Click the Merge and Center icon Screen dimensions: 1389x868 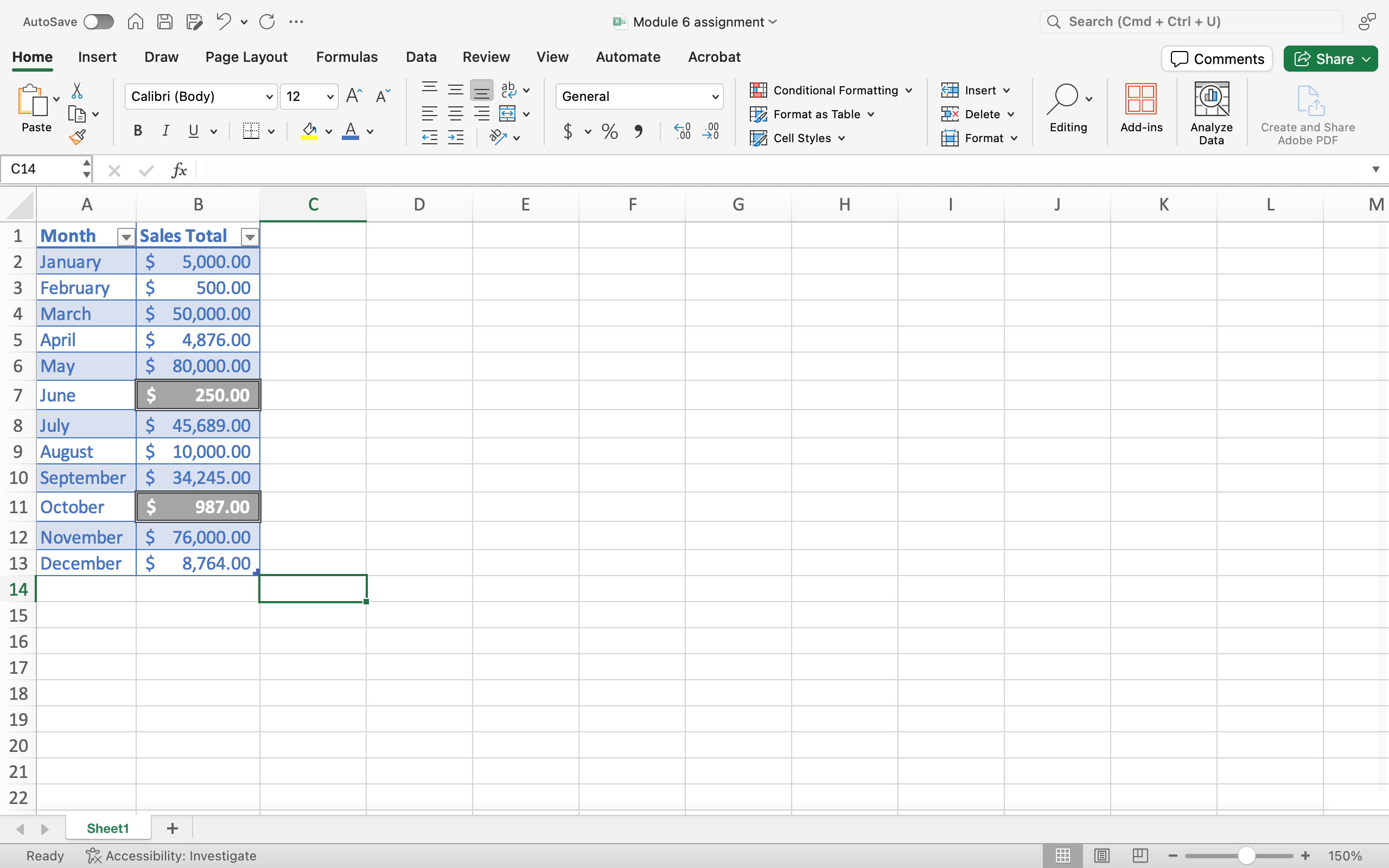507,114
